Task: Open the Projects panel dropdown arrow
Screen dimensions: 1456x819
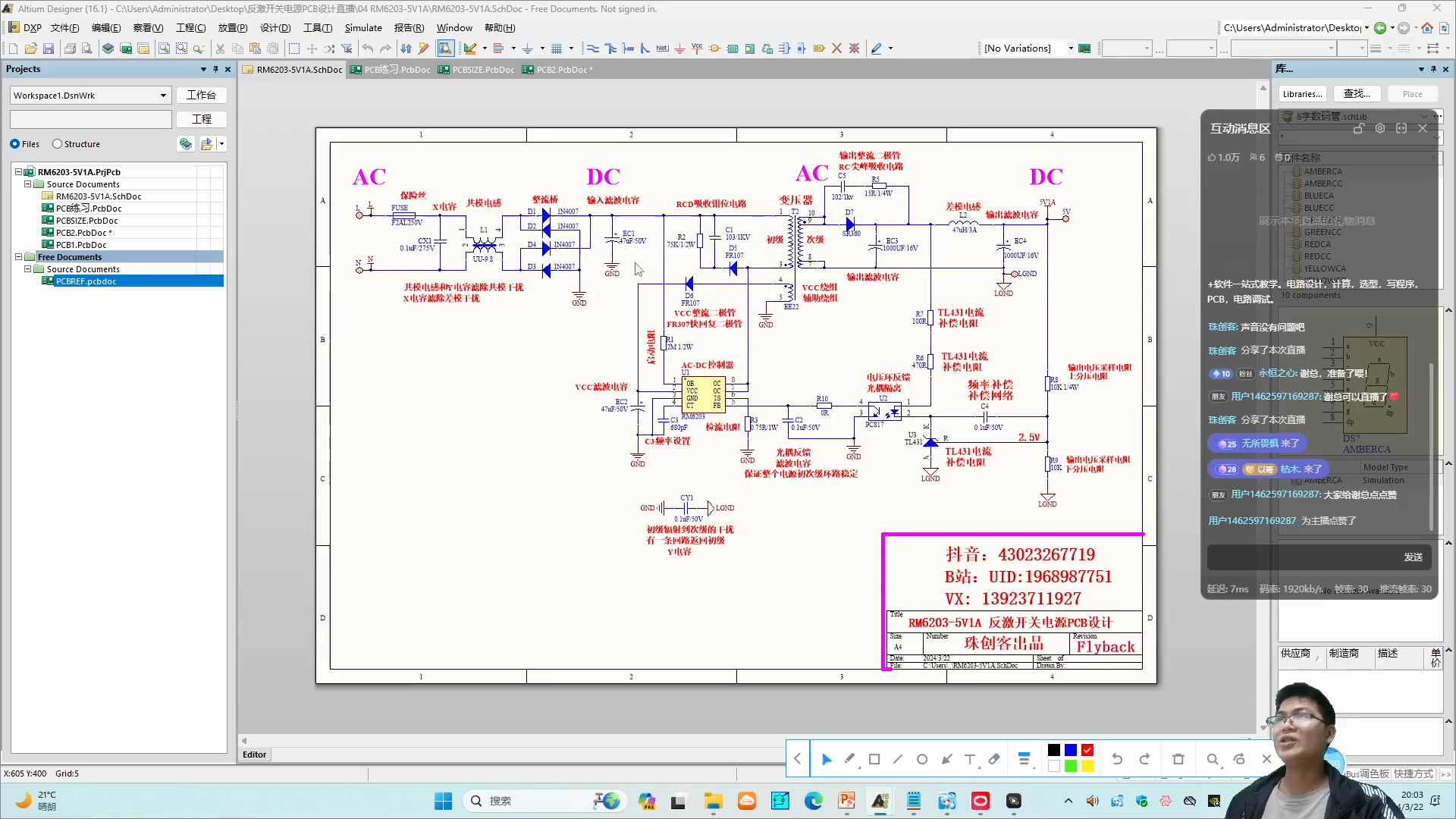Action: [x=203, y=69]
